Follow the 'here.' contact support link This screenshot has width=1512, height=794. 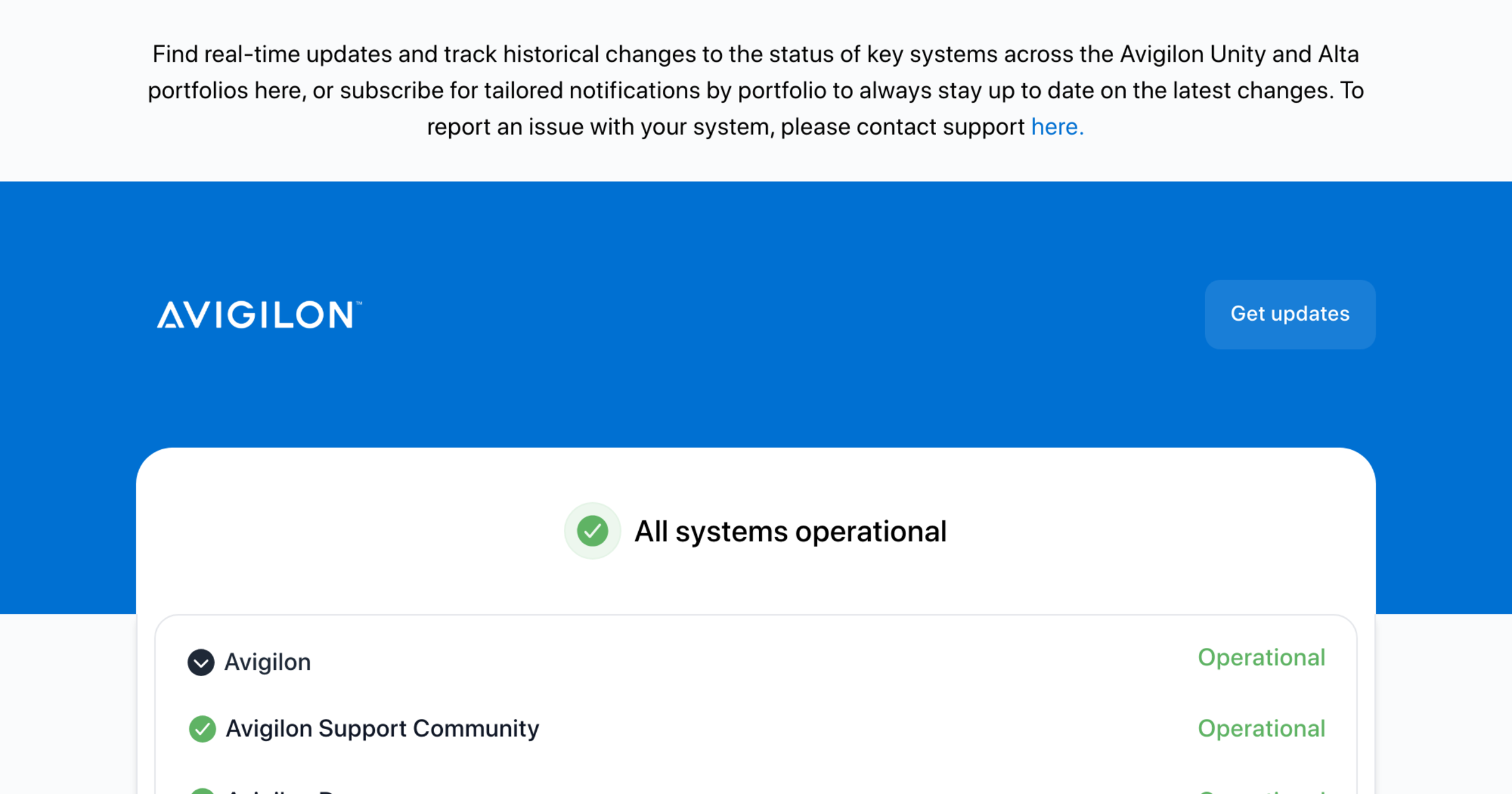pyautogui.click(x=1057, y=127)
